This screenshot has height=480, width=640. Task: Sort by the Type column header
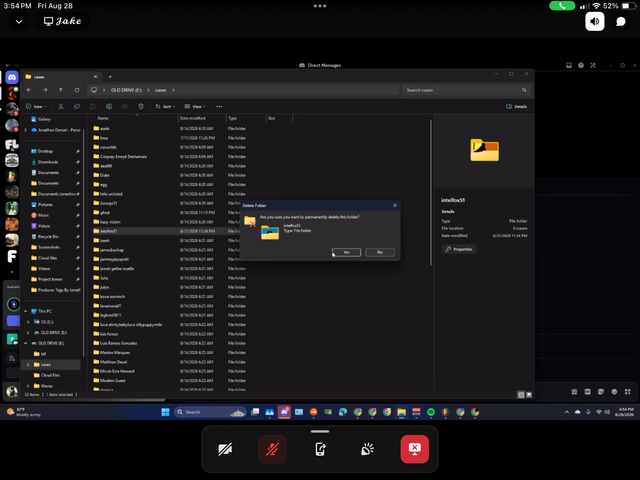pos(233,118)
